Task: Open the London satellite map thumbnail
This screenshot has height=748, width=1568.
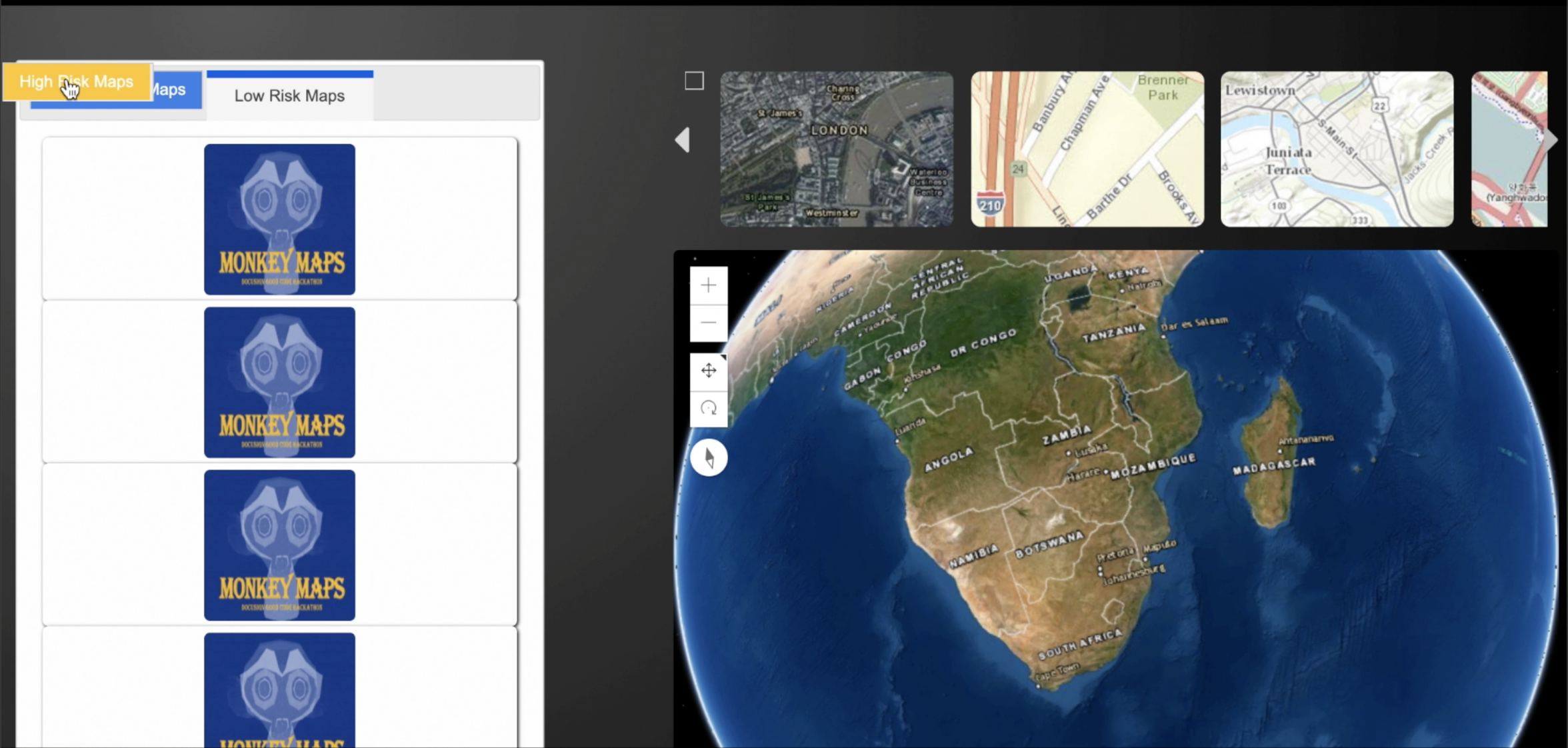Action: (837, 149)
